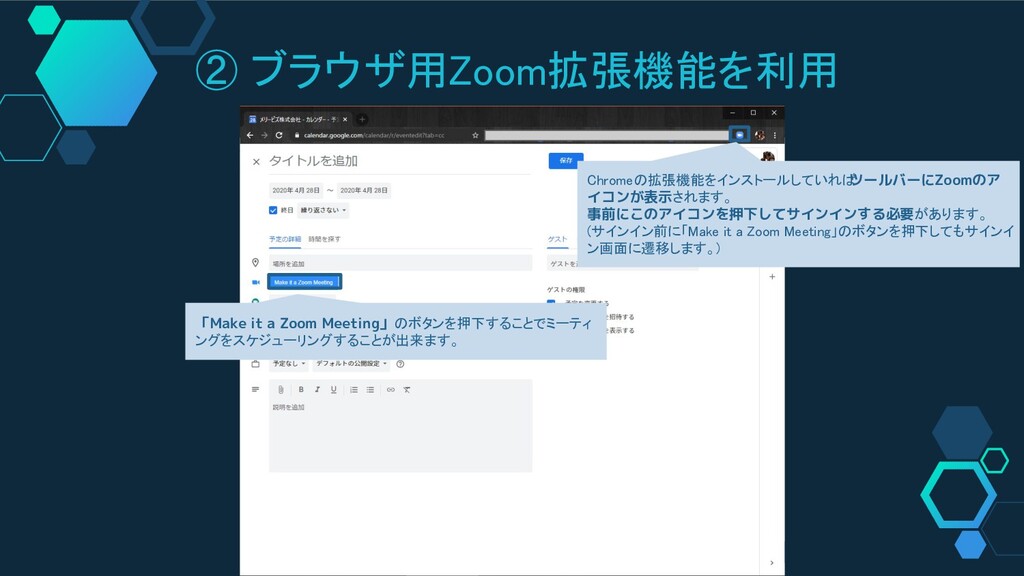Click the end date field after the tilde
The image size is (1024, 576).
click(x=364, y=191)
